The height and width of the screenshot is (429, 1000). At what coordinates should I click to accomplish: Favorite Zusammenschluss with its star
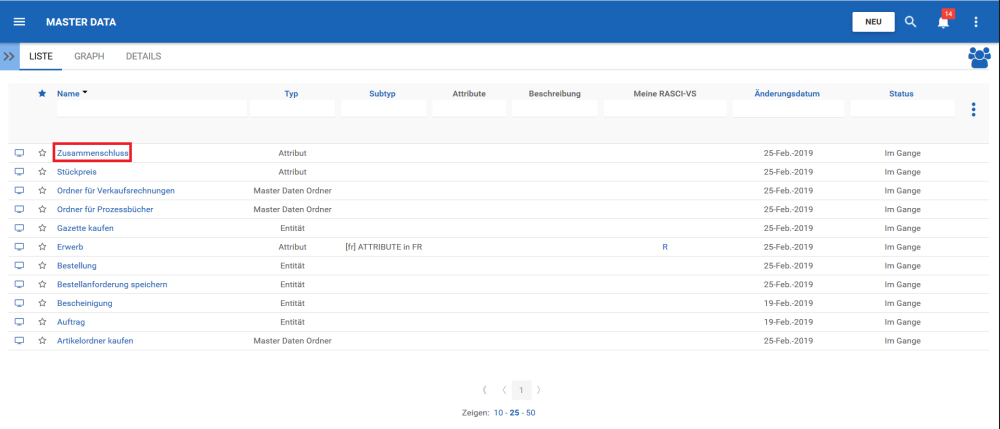[x=42, y=153]
